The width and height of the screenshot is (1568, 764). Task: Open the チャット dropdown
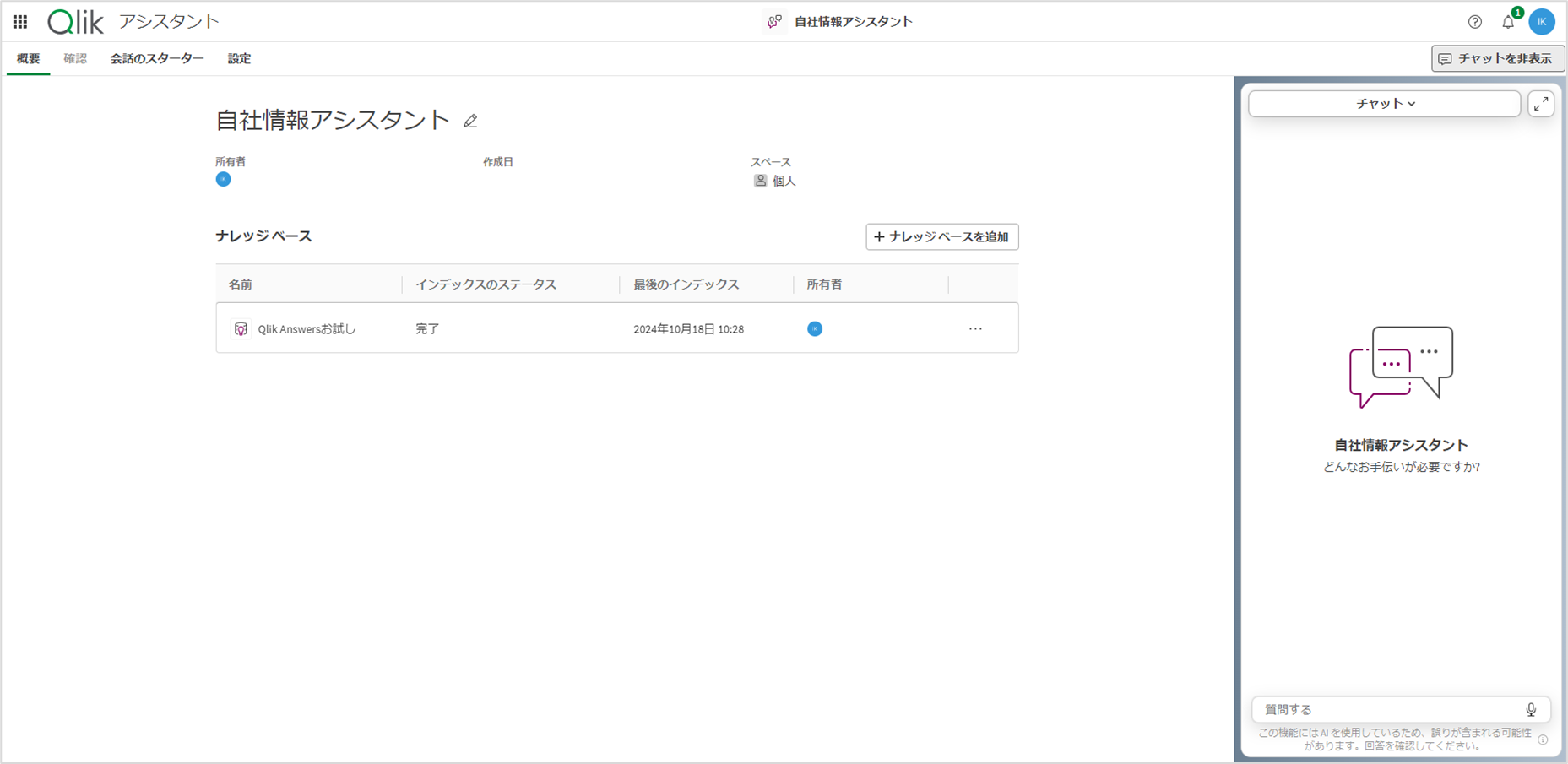[x=1385, y=104]
